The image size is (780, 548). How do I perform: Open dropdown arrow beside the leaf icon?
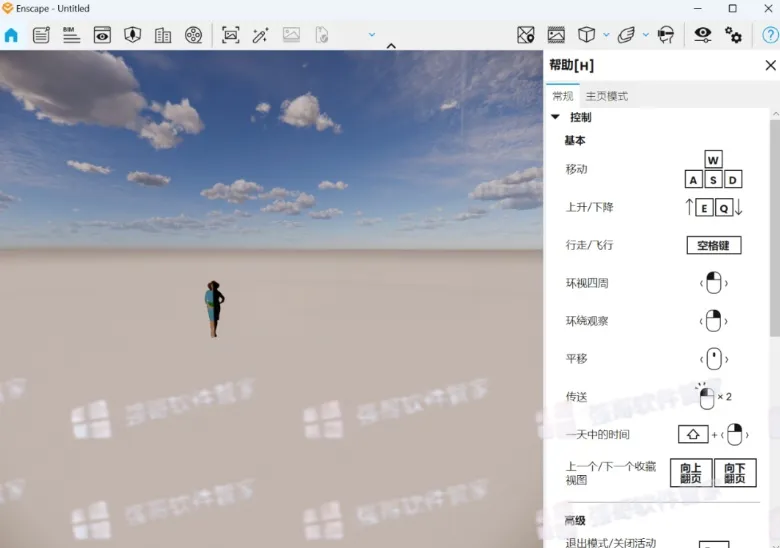coord(646,35)
